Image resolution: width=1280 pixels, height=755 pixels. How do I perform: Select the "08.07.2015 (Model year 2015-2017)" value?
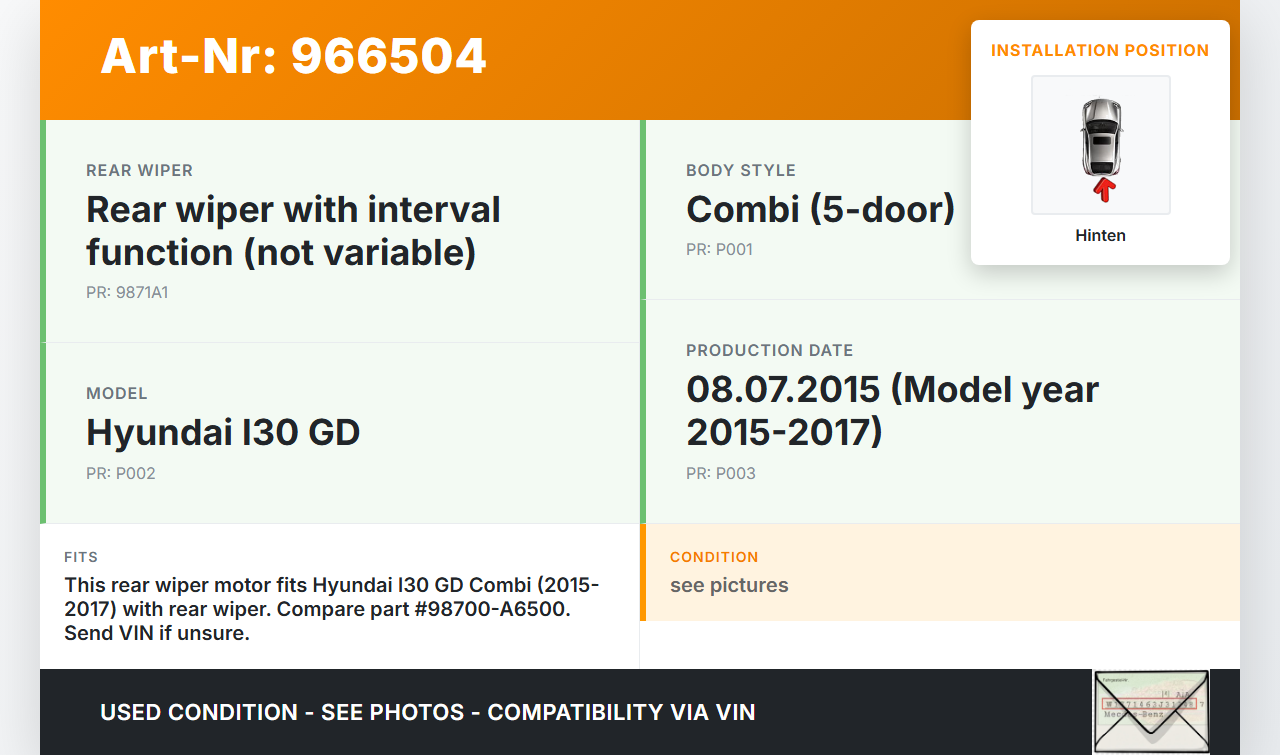(892, 411)
